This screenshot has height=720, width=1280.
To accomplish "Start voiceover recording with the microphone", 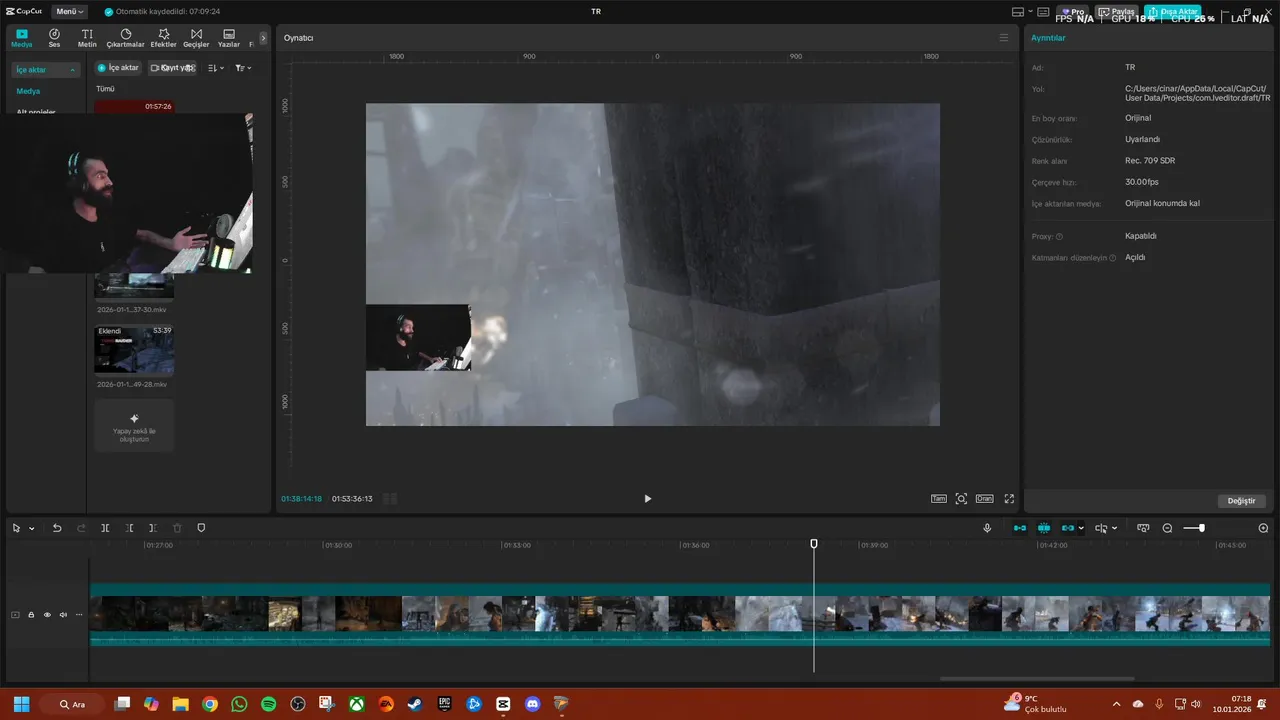I will (x=987, y=528).
